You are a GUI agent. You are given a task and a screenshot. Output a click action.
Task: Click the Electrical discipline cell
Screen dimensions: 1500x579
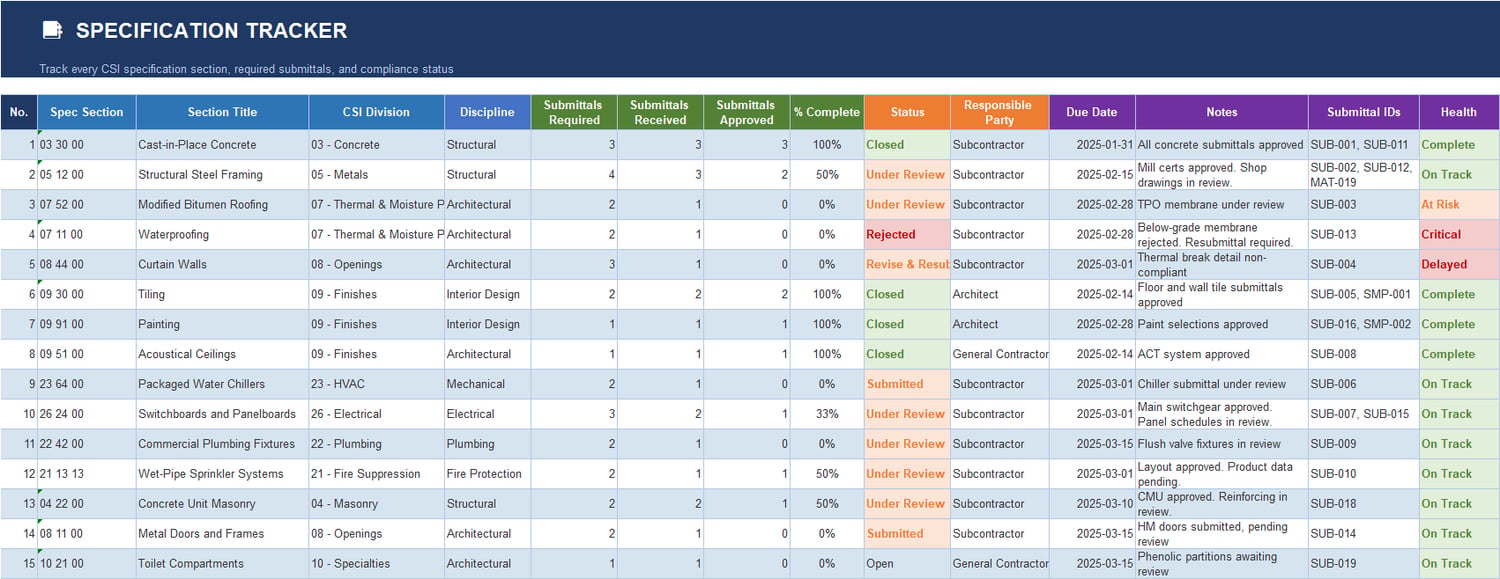point(487,414)
